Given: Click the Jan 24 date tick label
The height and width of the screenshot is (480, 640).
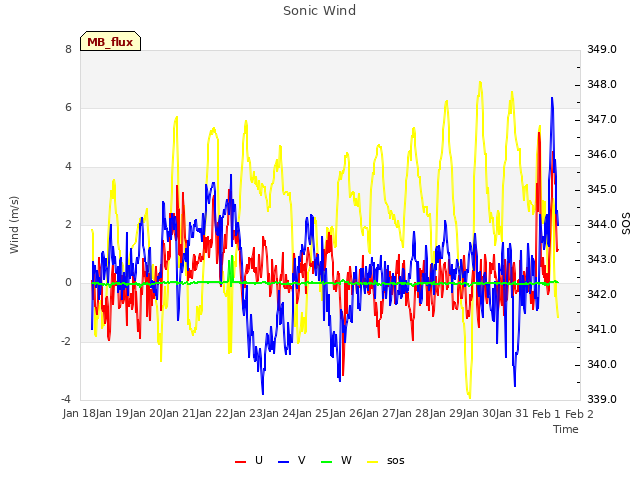Looking at the screenshot, I should pyautogui.click(x=279, y=414).
